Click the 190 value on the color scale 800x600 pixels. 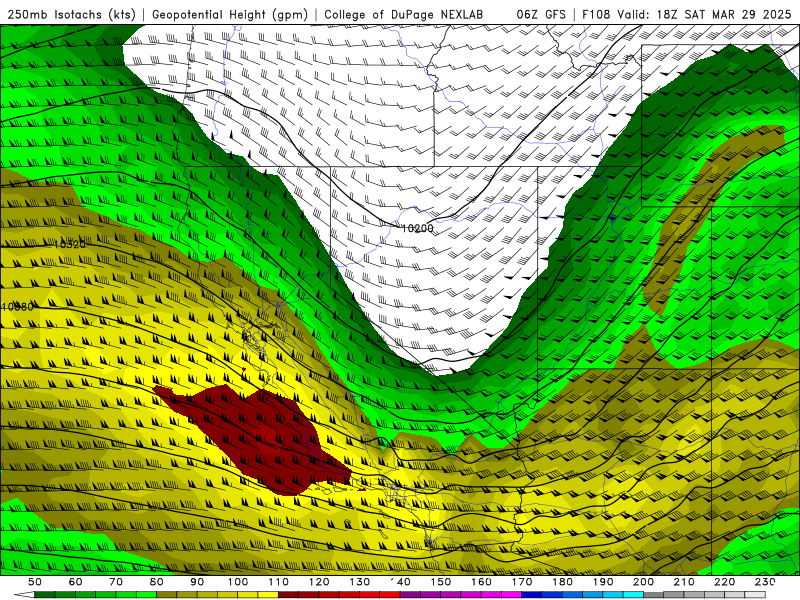point(604,582)
